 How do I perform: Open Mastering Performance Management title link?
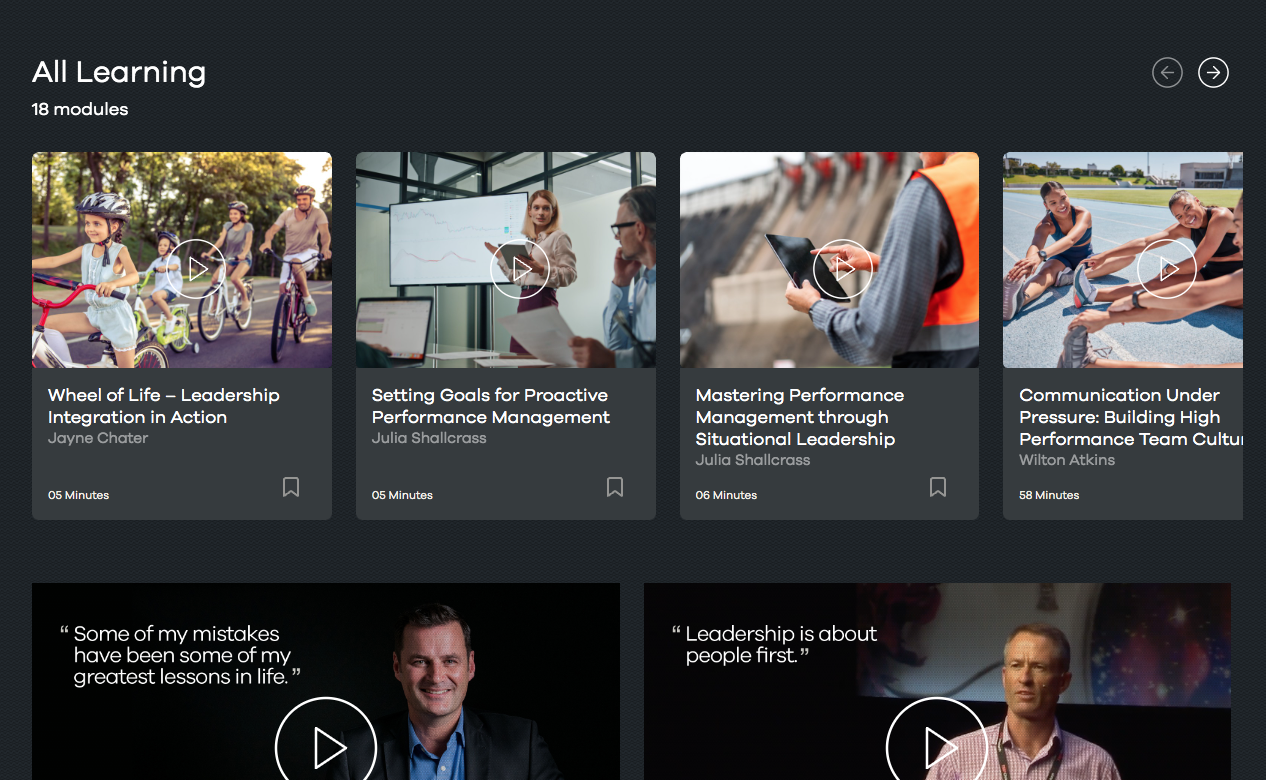pos(799,417)
